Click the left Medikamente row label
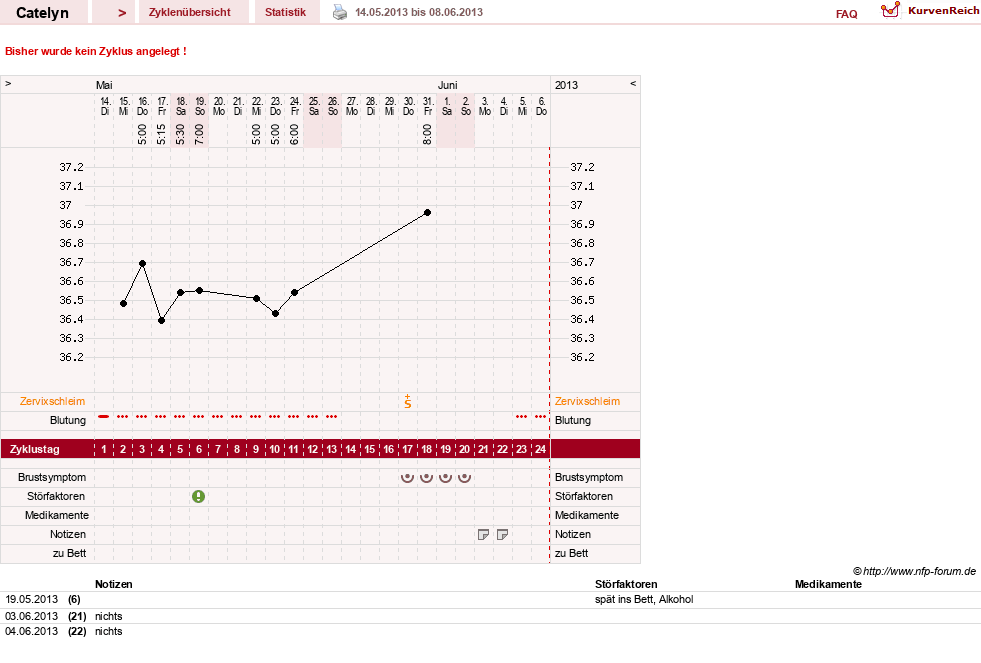Viewport: 981px width, 663px height. click(x=56, y=515)
